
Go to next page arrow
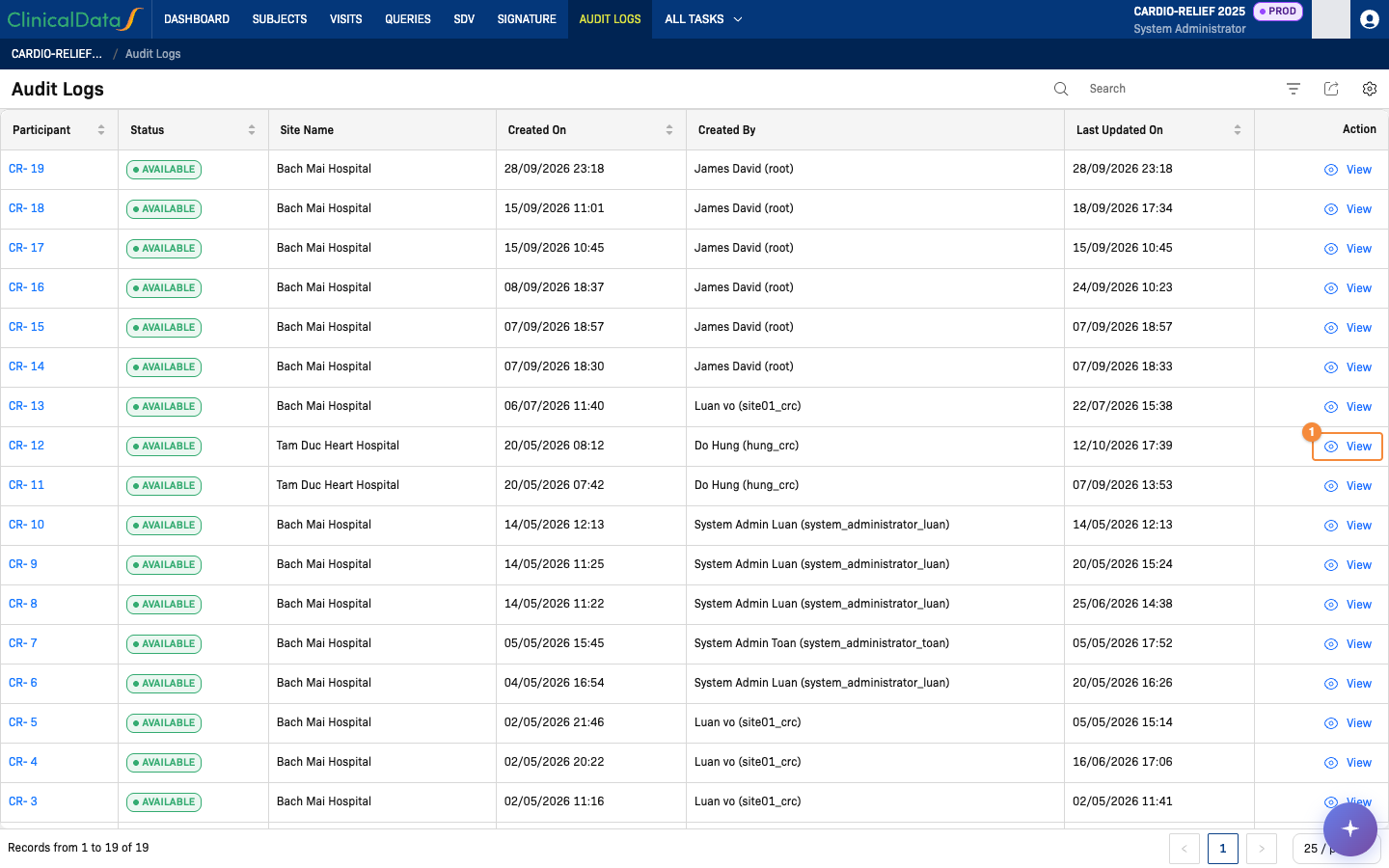[x=1262, y=849]
